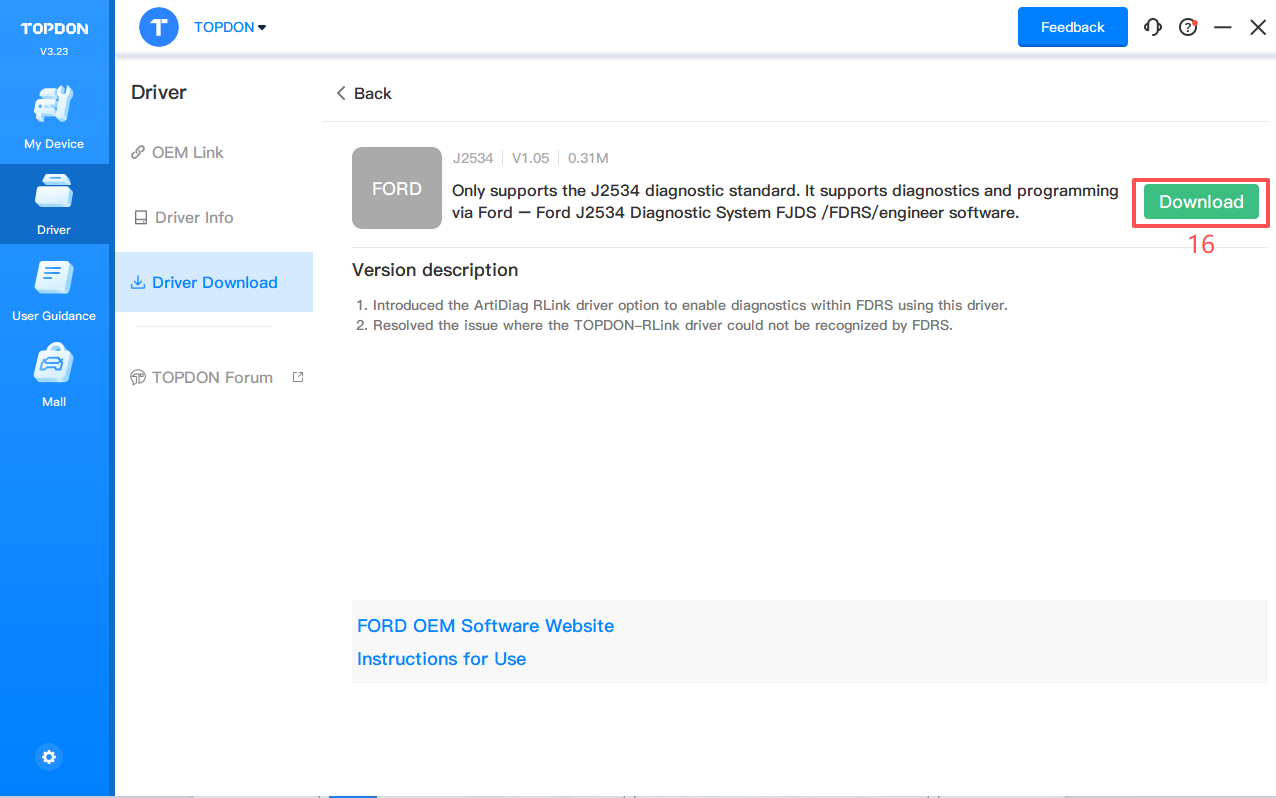The height and width of the screenshot is (798, 1276).
Task: Minimize the TOPDON window
Action: tap(1222, 28)
